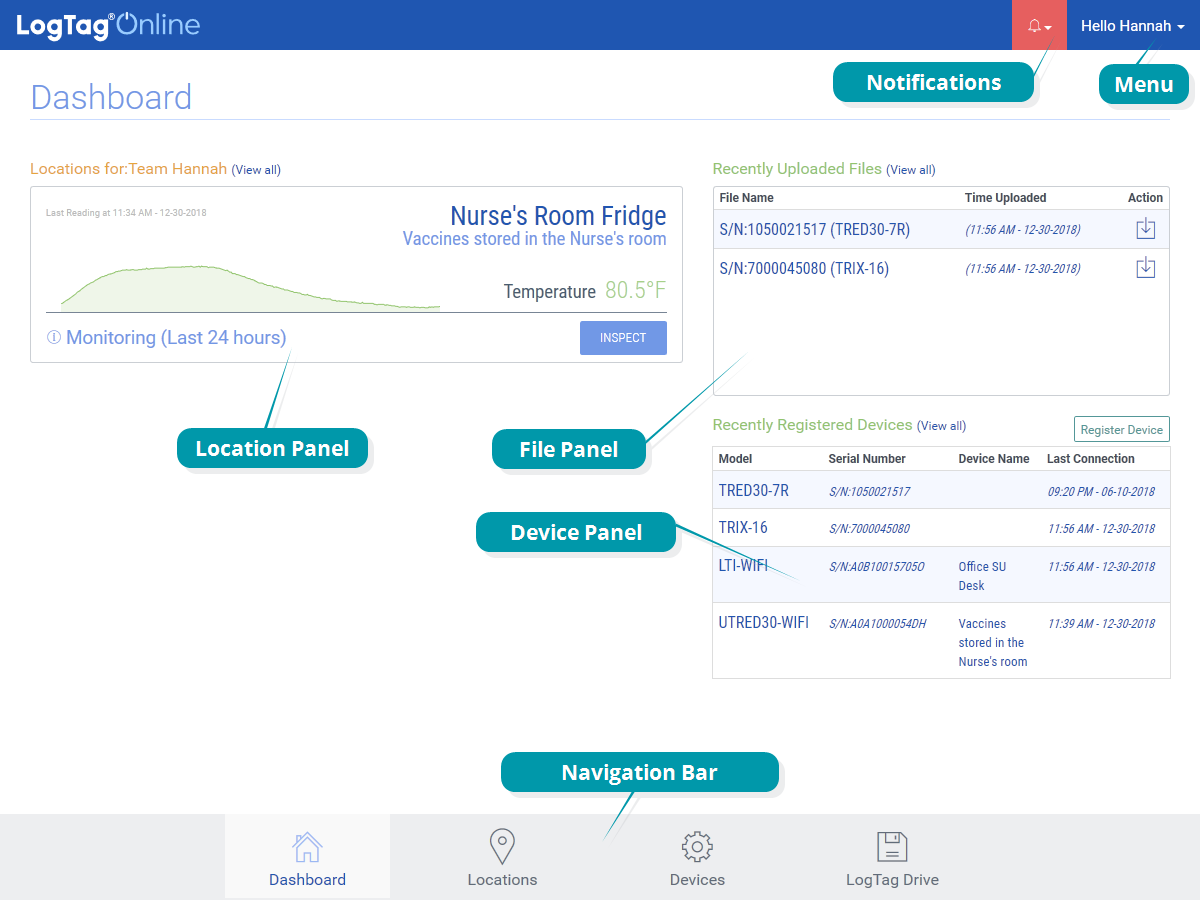
Task: Open the TRED30-7R device model link
Action: (753, 490)
